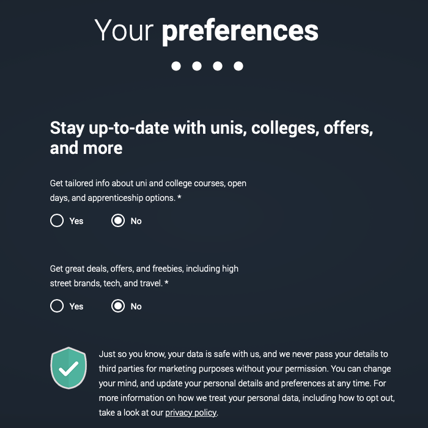Click the first progress dot under the title
Image resolution: width=428 pixels, height=428 pixels.
(176, 66)
